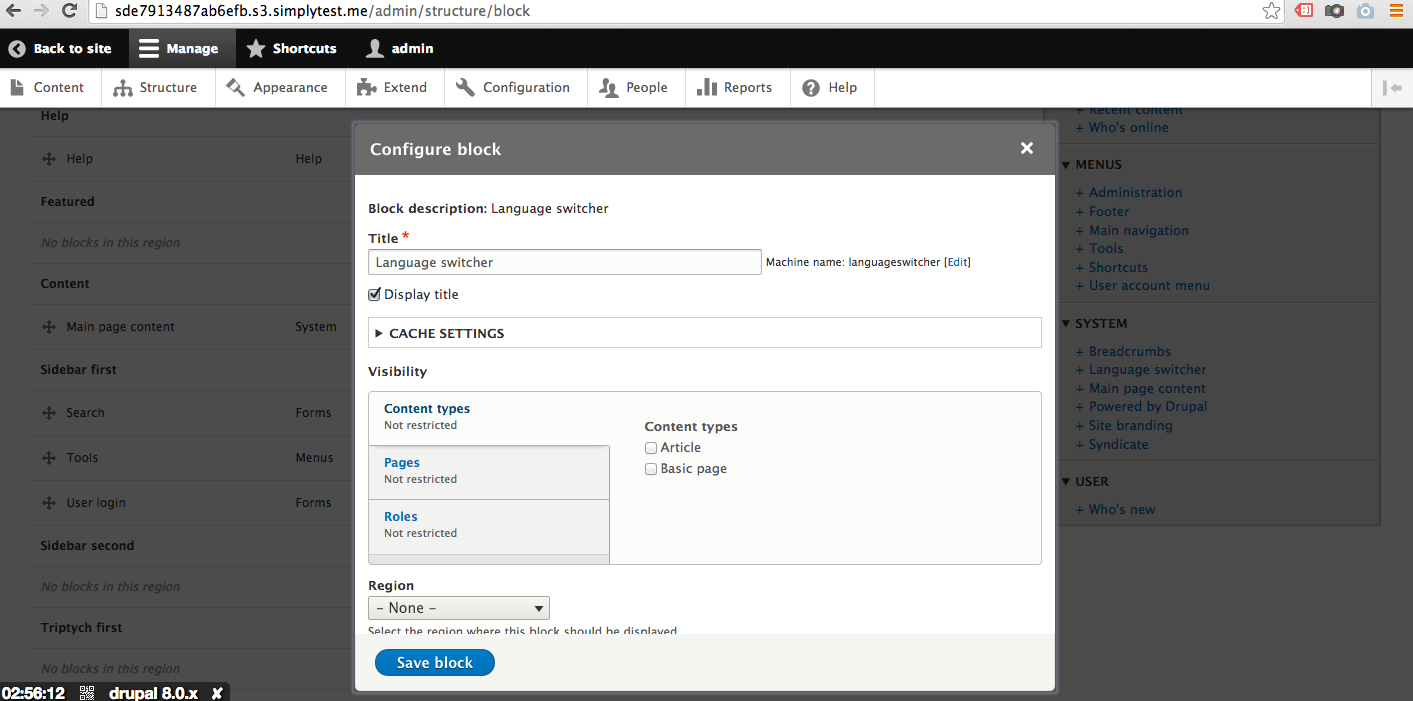
Task: Click the Powered by Drupal link
Action: 1148,407
